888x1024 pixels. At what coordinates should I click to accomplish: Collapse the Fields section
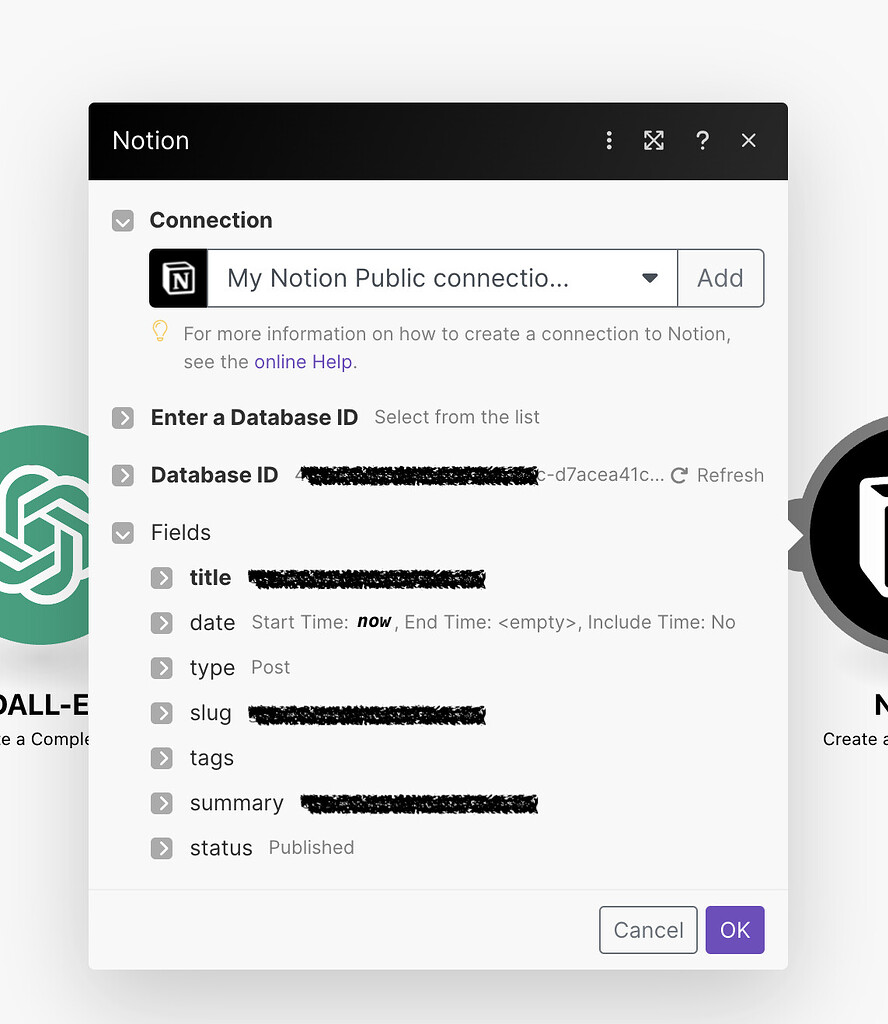[122, 533]
